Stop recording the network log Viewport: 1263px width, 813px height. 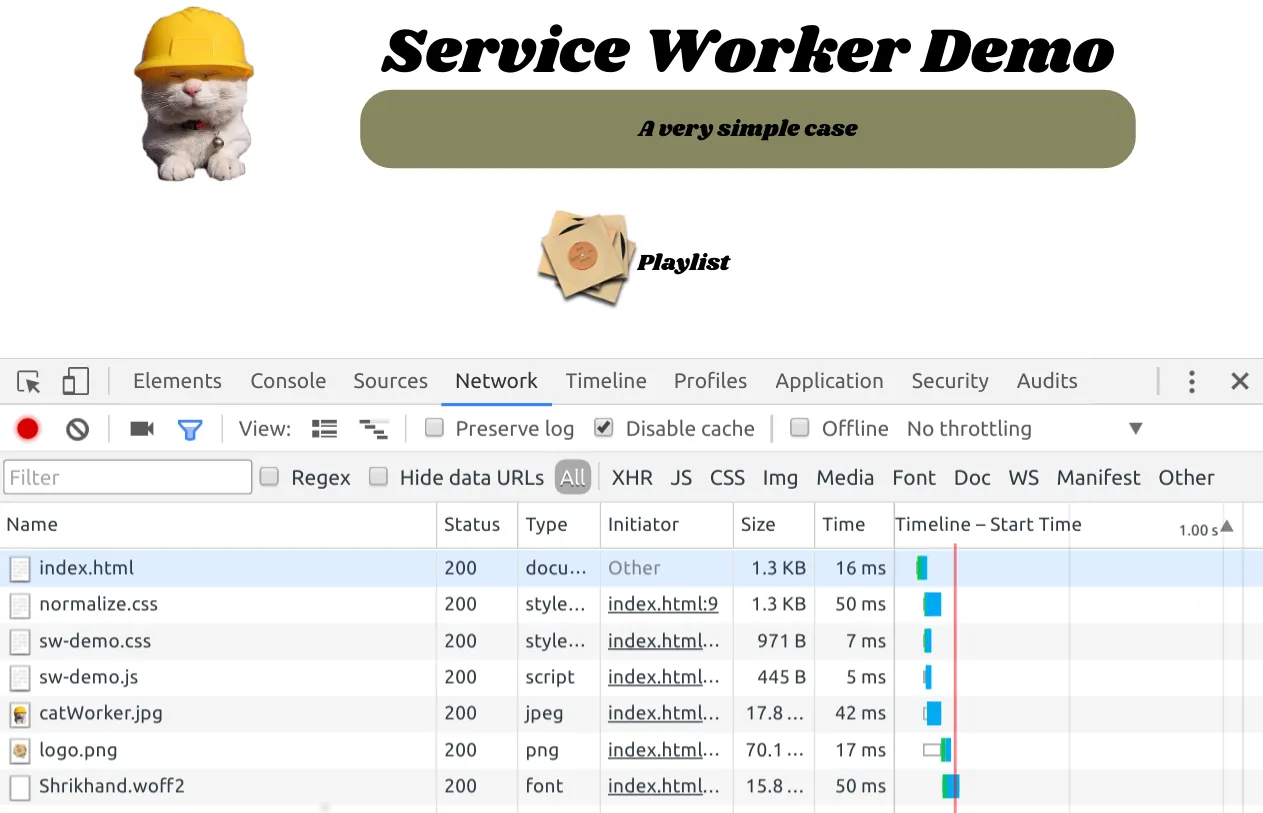click(x=28, y=429)
